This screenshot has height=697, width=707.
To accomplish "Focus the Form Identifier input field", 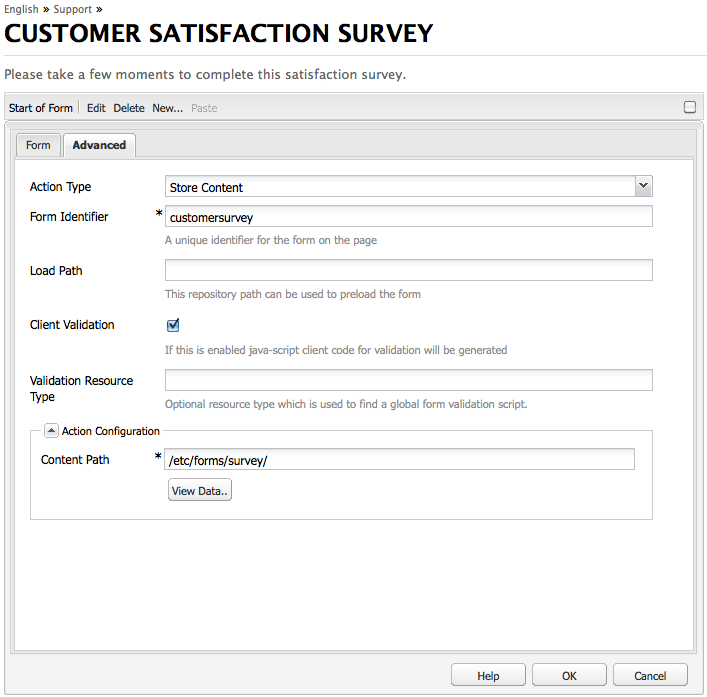I will [x=409, y=216].
